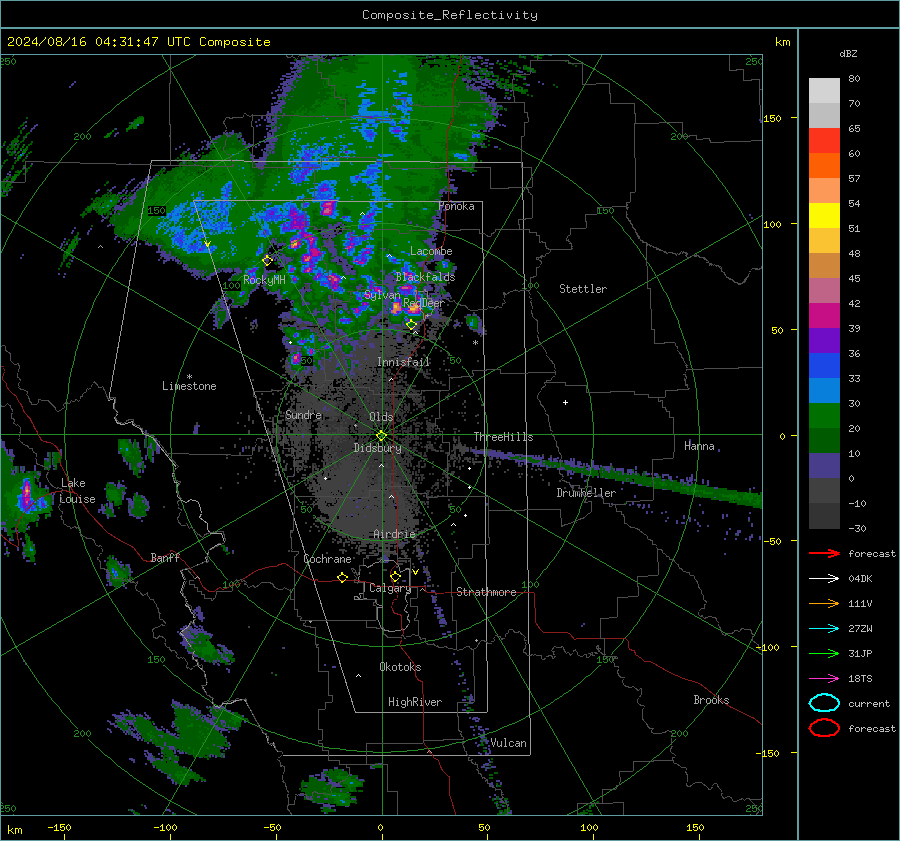Click the Sylvan town label
900x841 pixels.
pos(382,295)
